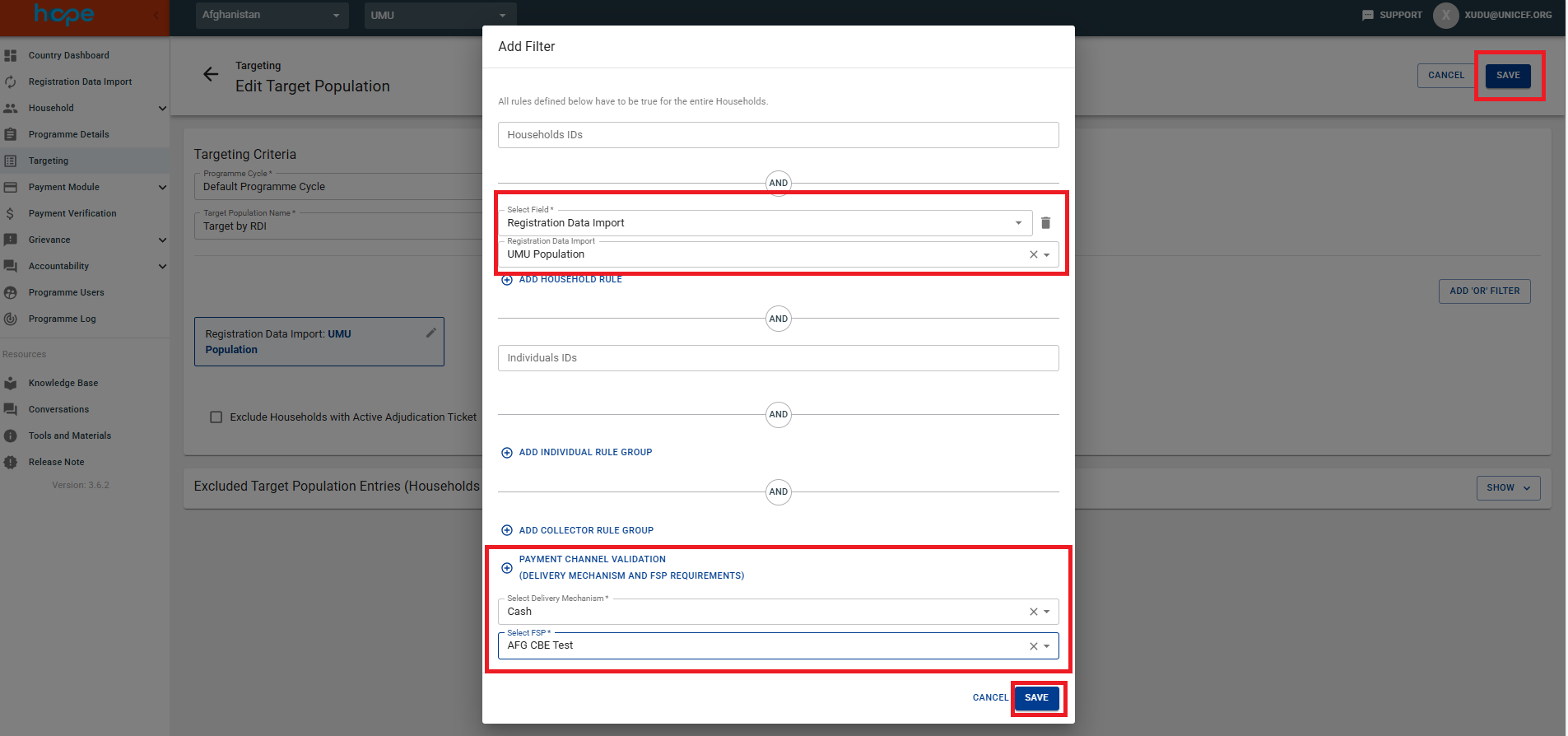Open the Select Delivery Mechanism dropdown arrow
The width and height of the screenshot is (1568, 736).
pos(1047,612)
